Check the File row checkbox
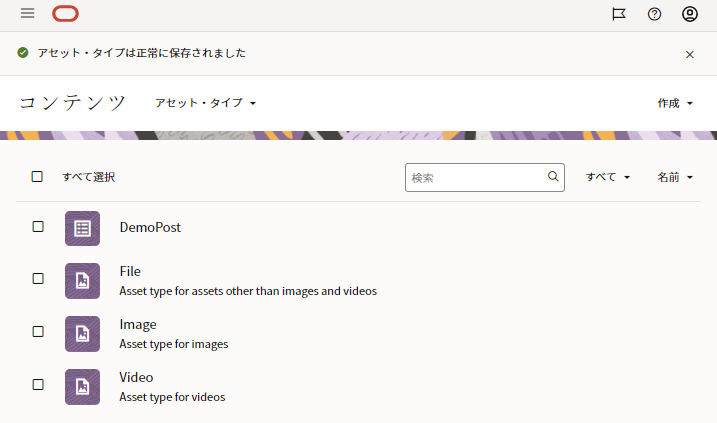Image resolution: width=717 pixels, height=423 pixels. click(x=38, y=278)
